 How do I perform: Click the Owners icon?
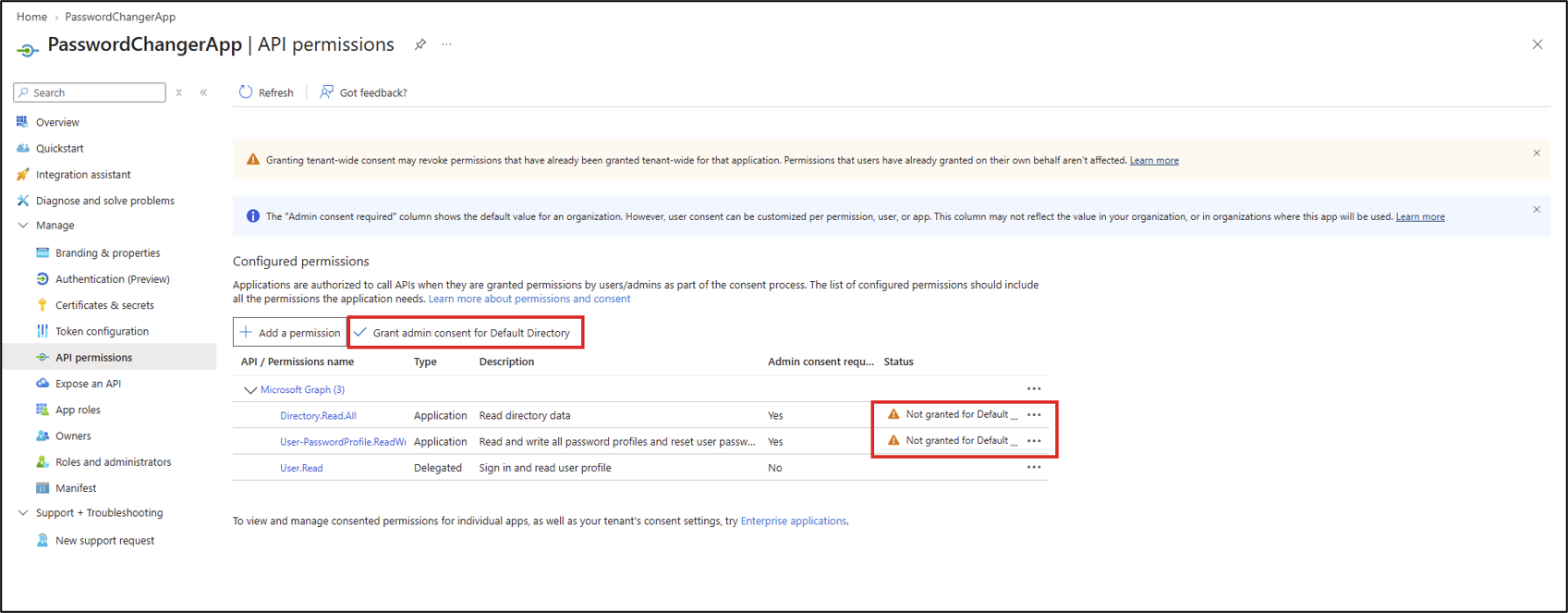(43, 435)
